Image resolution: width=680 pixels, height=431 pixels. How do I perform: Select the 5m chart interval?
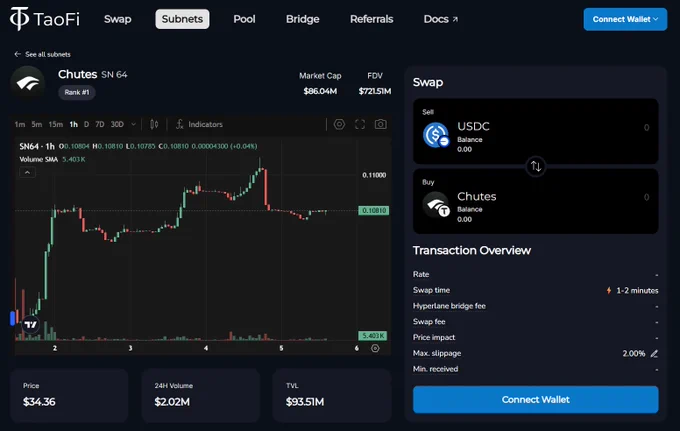point(36,124)
